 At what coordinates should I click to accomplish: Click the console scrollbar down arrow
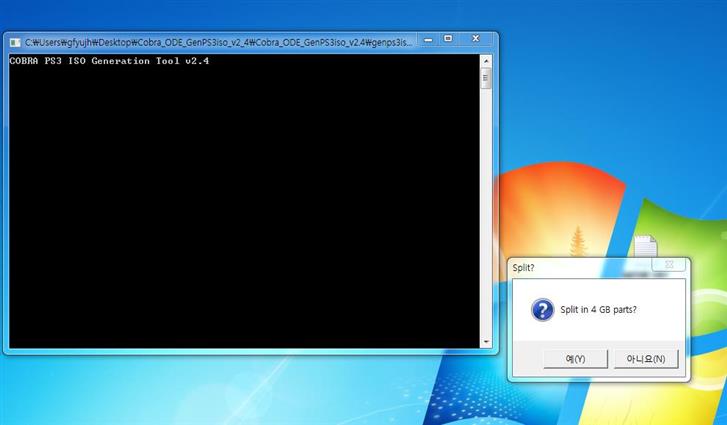click(487, 341)
